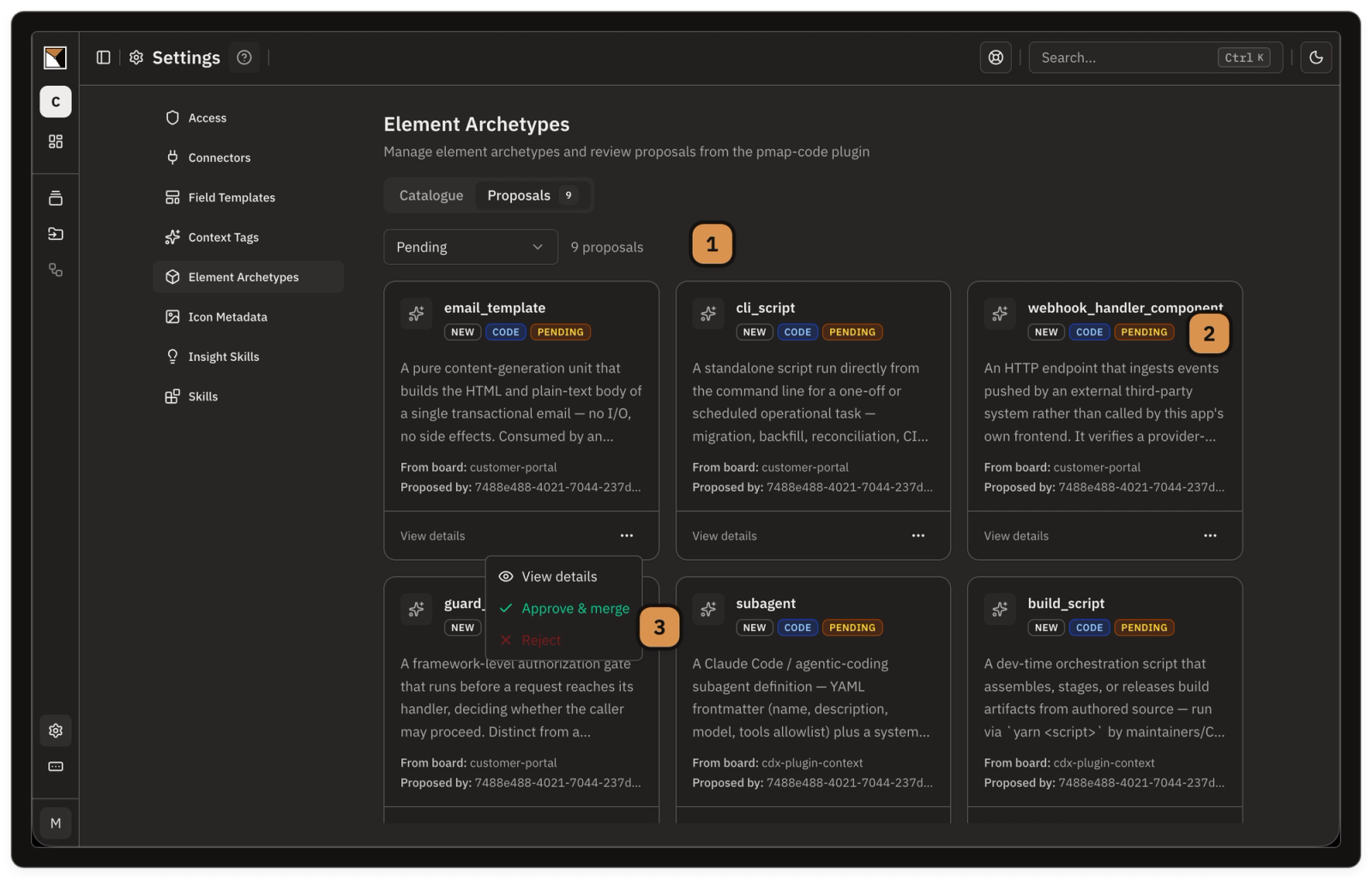Click the app logo icon
This screenshot has height=879, width=1372.
[55, 57]
